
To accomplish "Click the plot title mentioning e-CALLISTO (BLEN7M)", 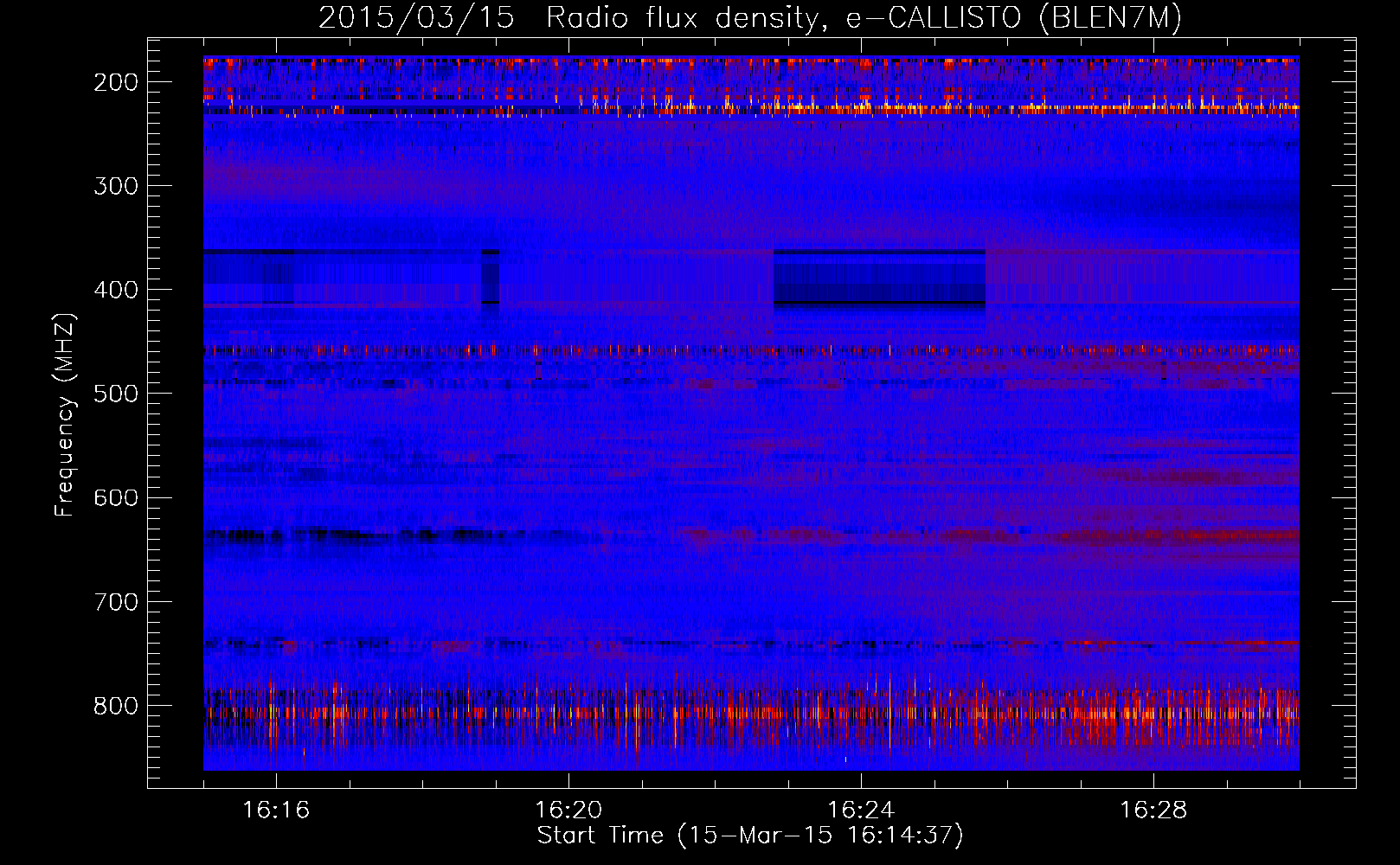I will pyautogui.click(x=750, y=17).
